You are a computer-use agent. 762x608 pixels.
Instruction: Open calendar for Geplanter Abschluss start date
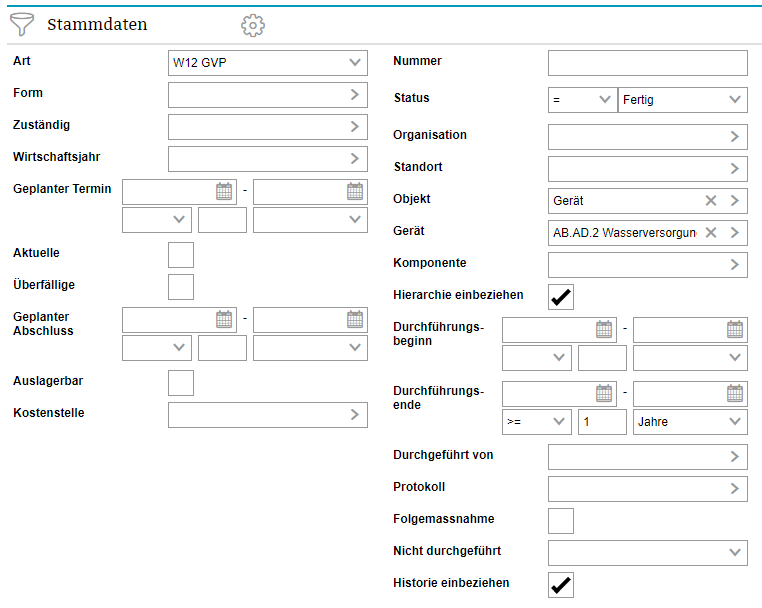coord(224,319)
